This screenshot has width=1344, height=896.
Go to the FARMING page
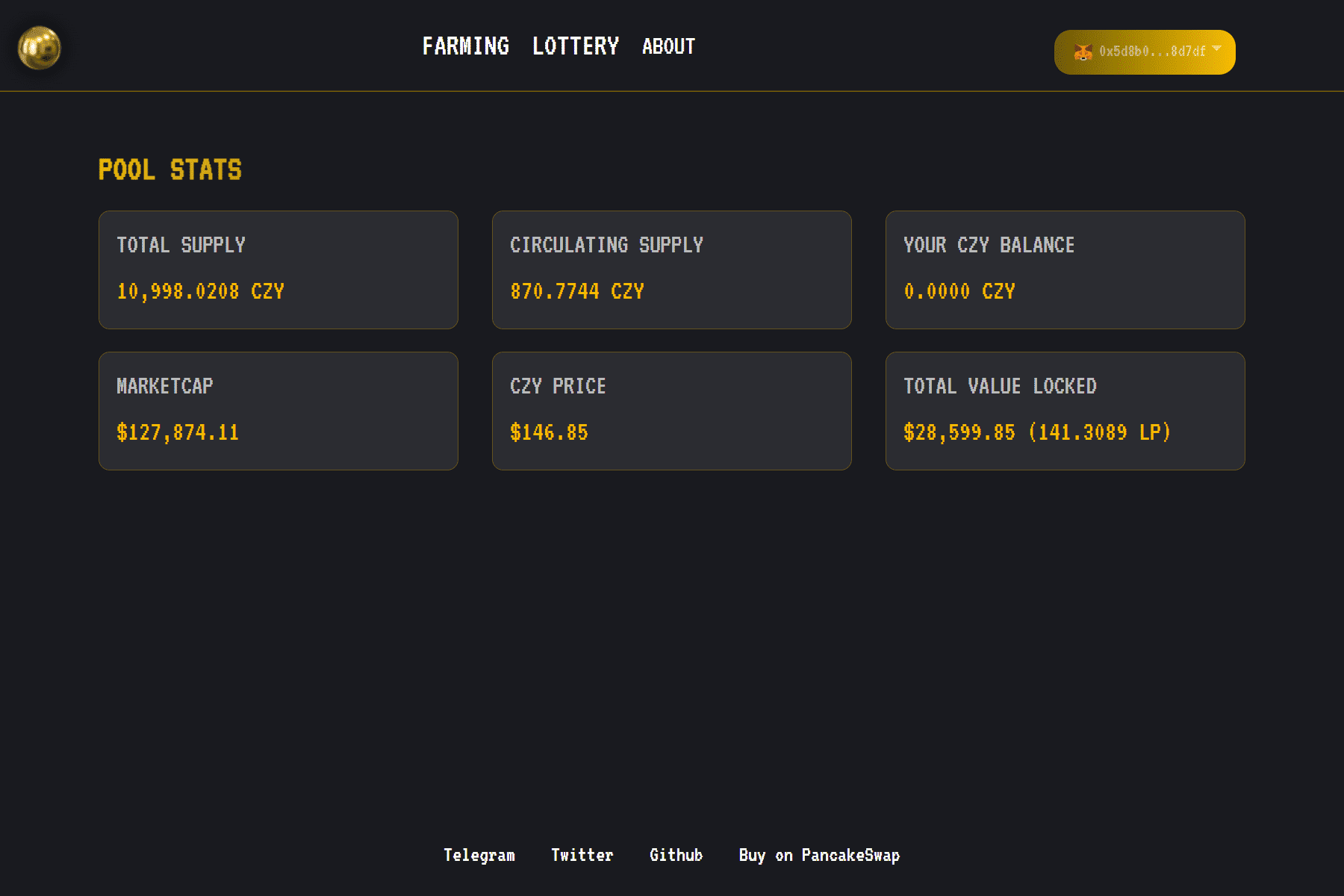(x=465, y=46)
